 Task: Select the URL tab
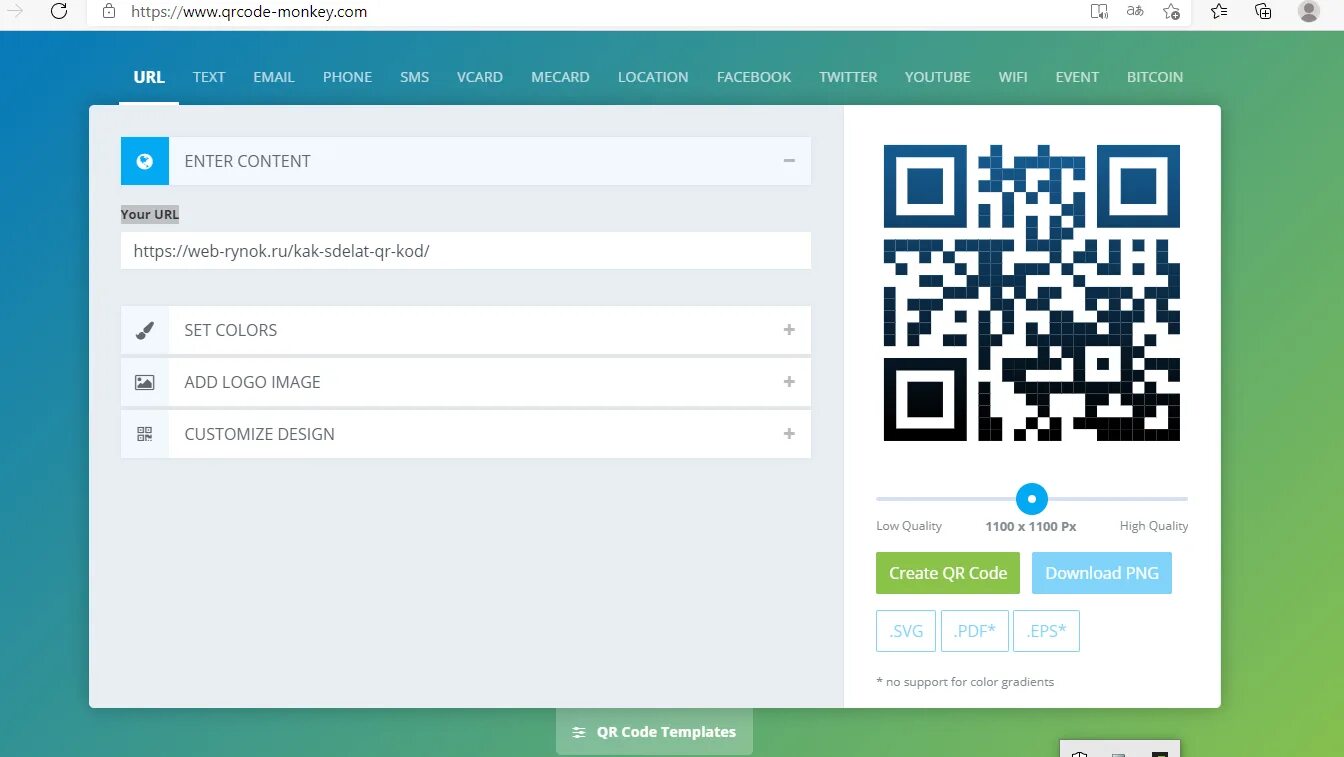coord(149,77)
